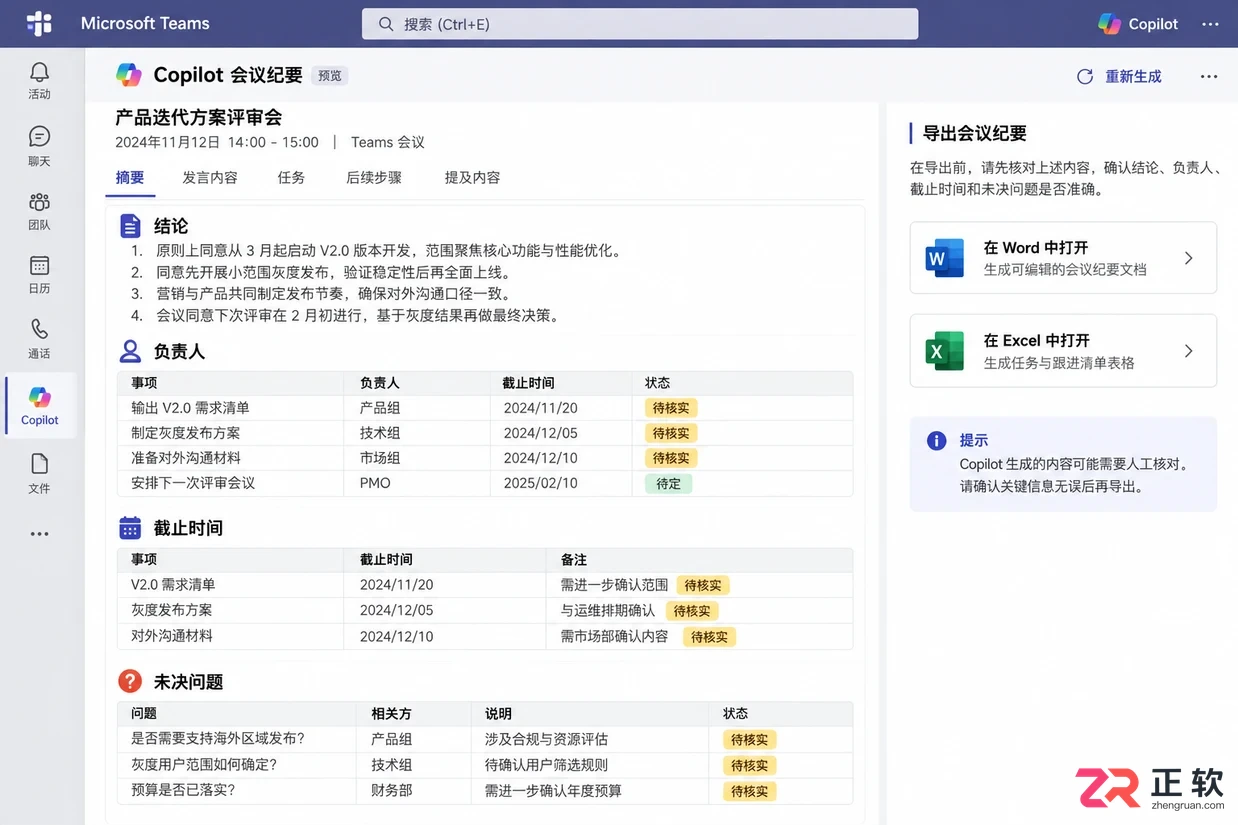Screen dimensions: 1238x825
Task: Expand the 在 Excel 中打开 chevron
Action: pyautogui.click(x=1189, y=351)
